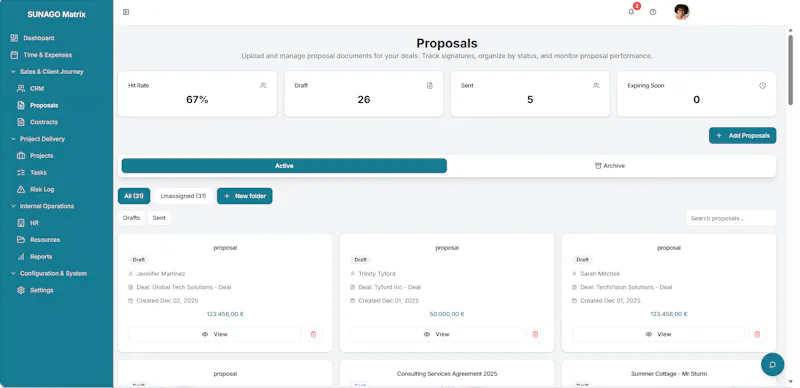Screen dimensions: 800x388
Task: View the Global Tech Solutions proposal
Action: pos(214,334)
